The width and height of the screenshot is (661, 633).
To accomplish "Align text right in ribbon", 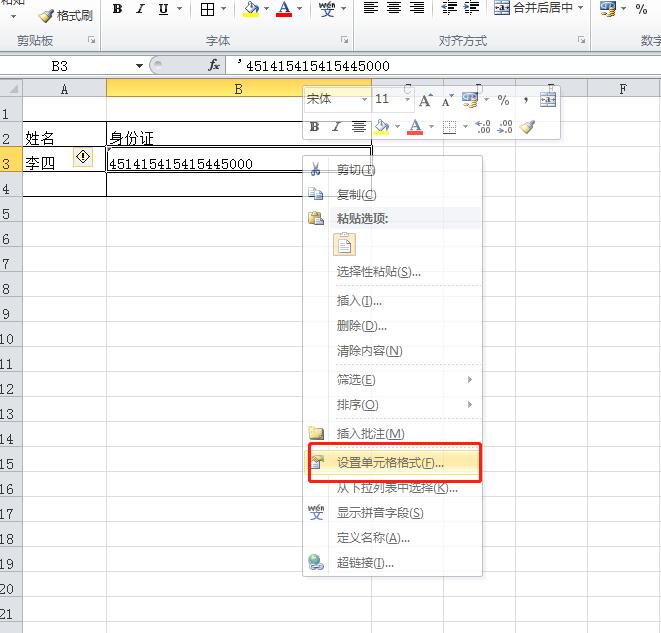I will (417, 8).
